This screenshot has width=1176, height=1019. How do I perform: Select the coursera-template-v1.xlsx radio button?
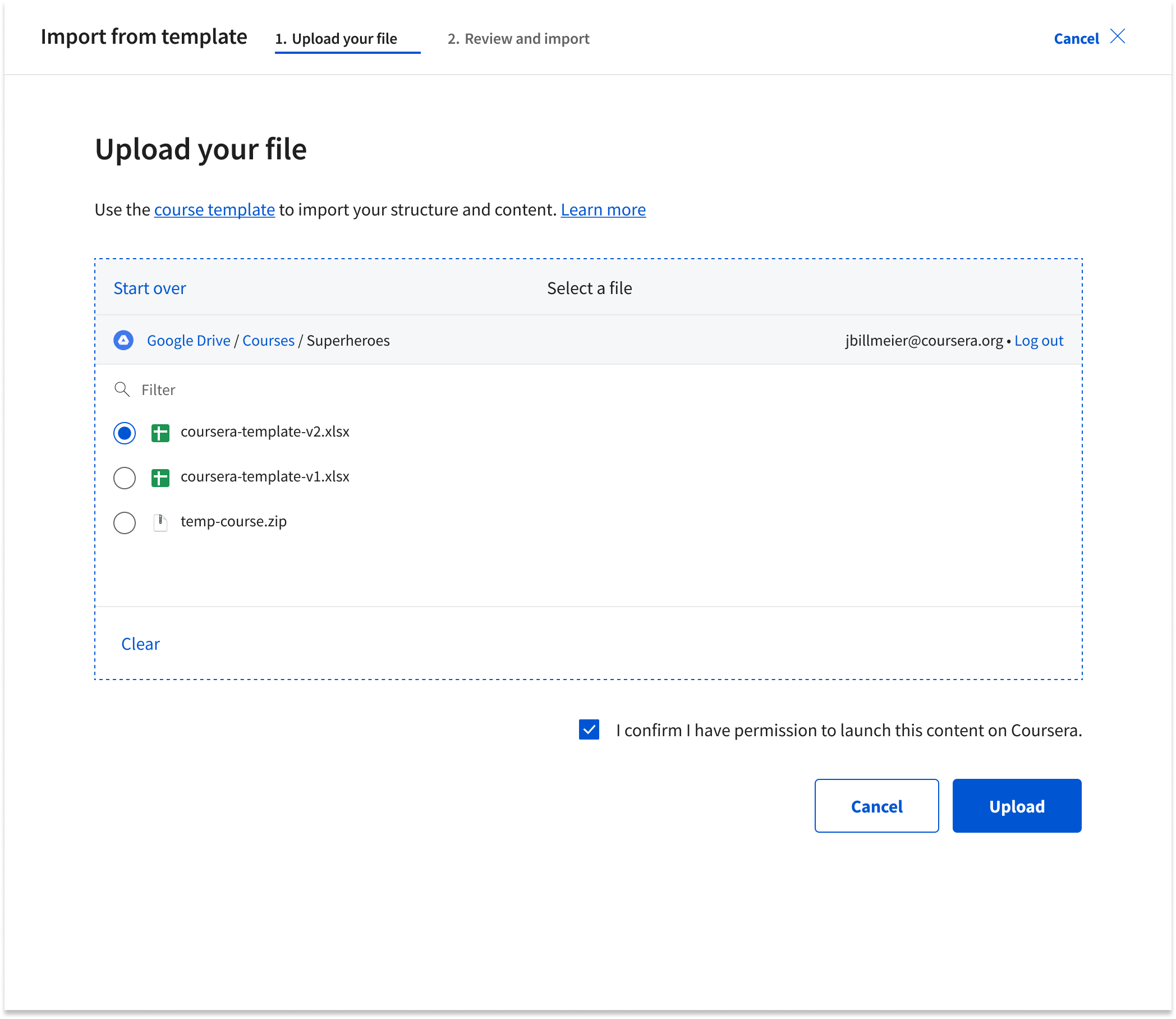point(125,478)
